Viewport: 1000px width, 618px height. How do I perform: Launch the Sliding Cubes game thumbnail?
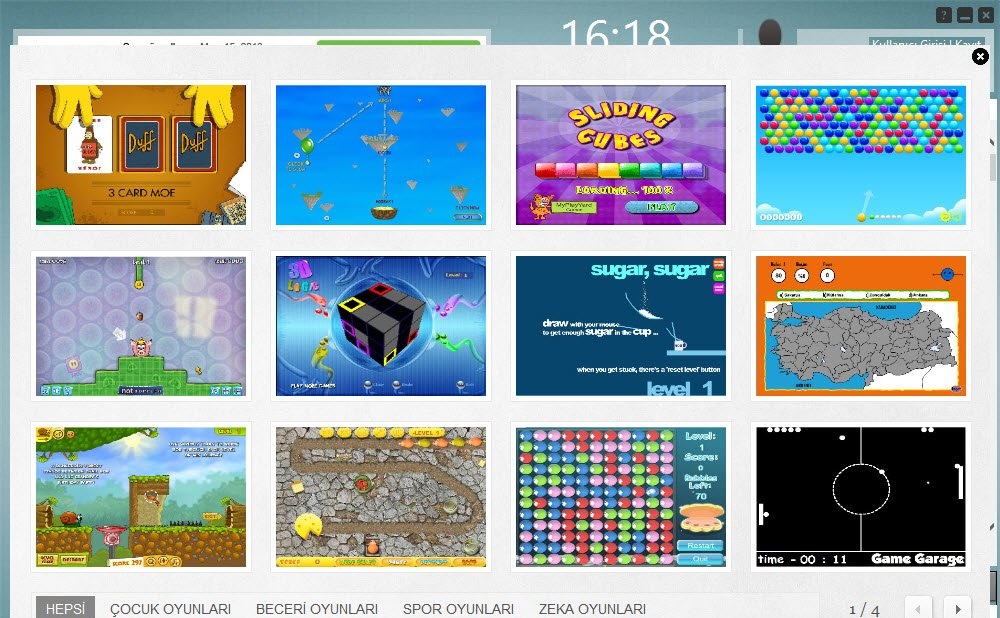621,155
